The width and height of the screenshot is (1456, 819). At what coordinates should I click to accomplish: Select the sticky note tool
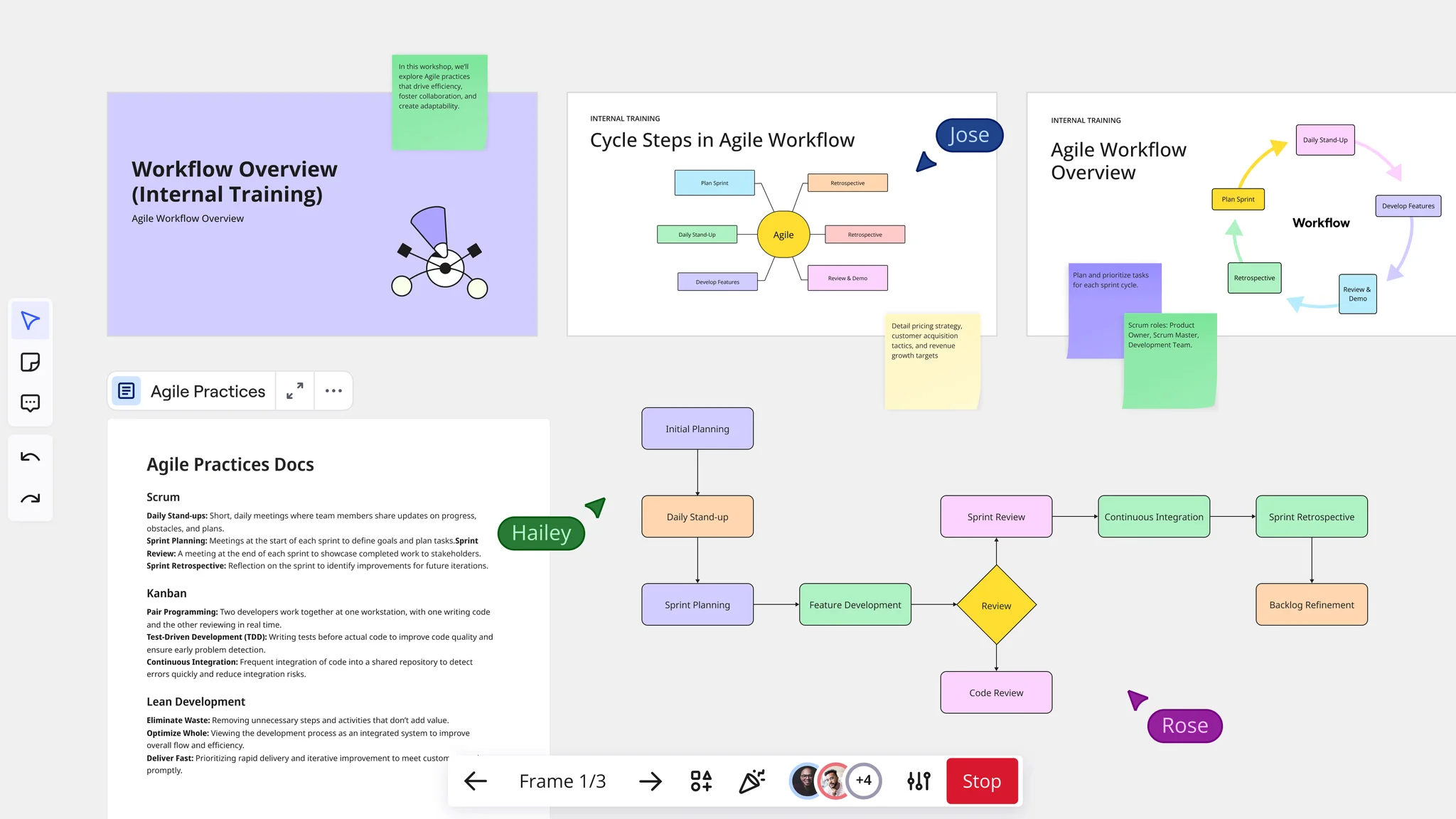coord(30,362)
